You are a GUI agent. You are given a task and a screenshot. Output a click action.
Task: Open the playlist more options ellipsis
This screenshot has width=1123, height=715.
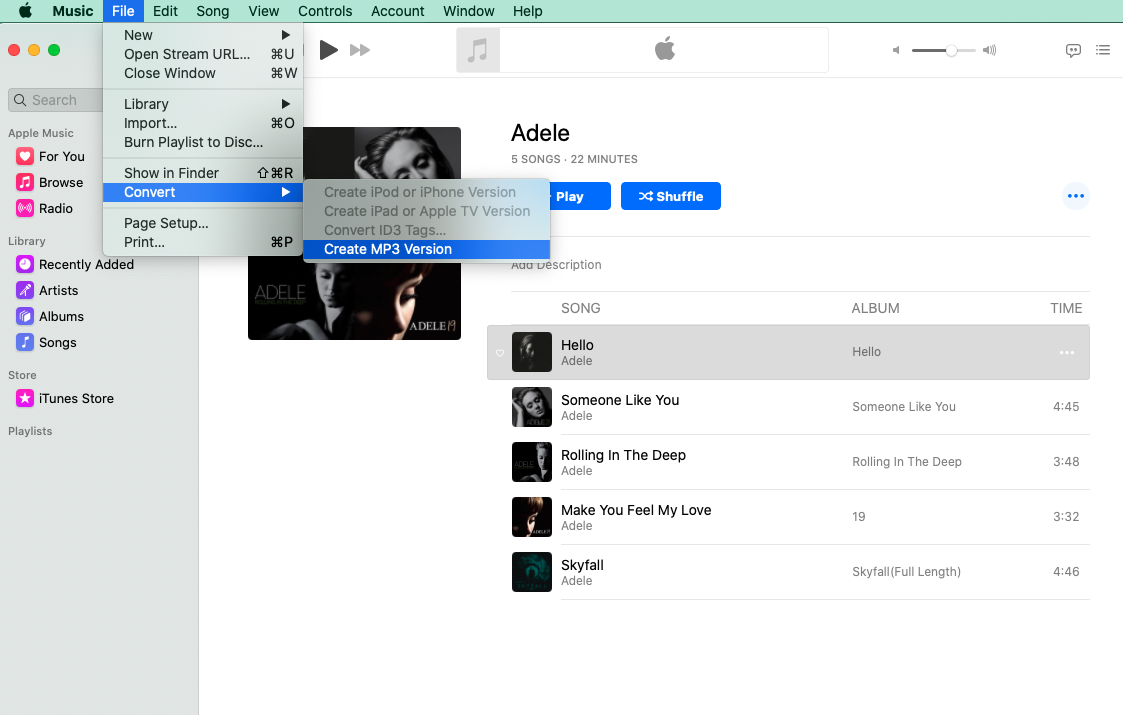click(x=1076, y=196)
